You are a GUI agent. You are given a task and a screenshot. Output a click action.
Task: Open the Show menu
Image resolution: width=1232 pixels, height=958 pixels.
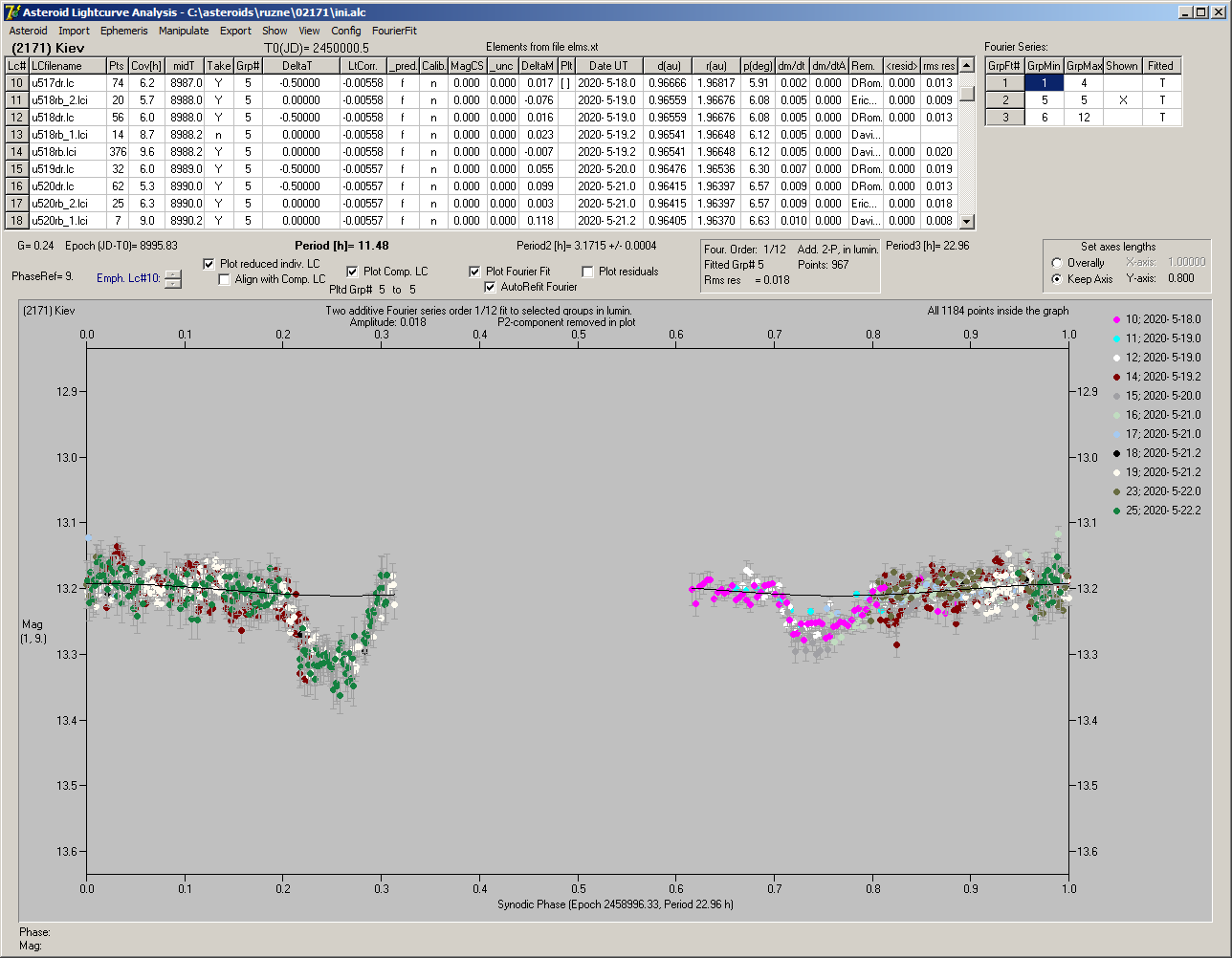pos(275,31)
